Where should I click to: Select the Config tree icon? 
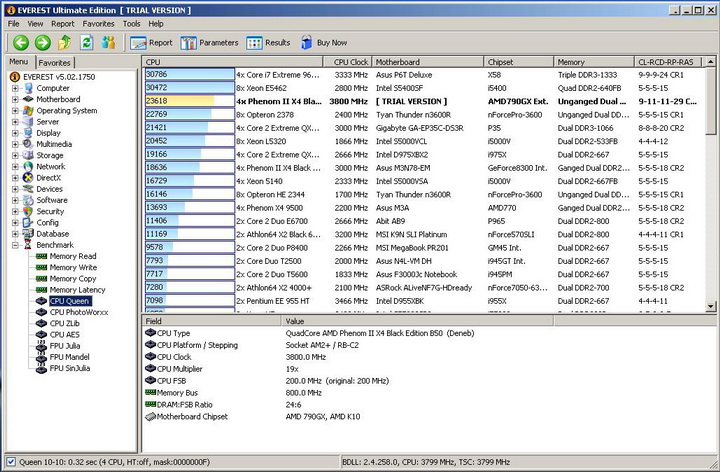[28, 222]
